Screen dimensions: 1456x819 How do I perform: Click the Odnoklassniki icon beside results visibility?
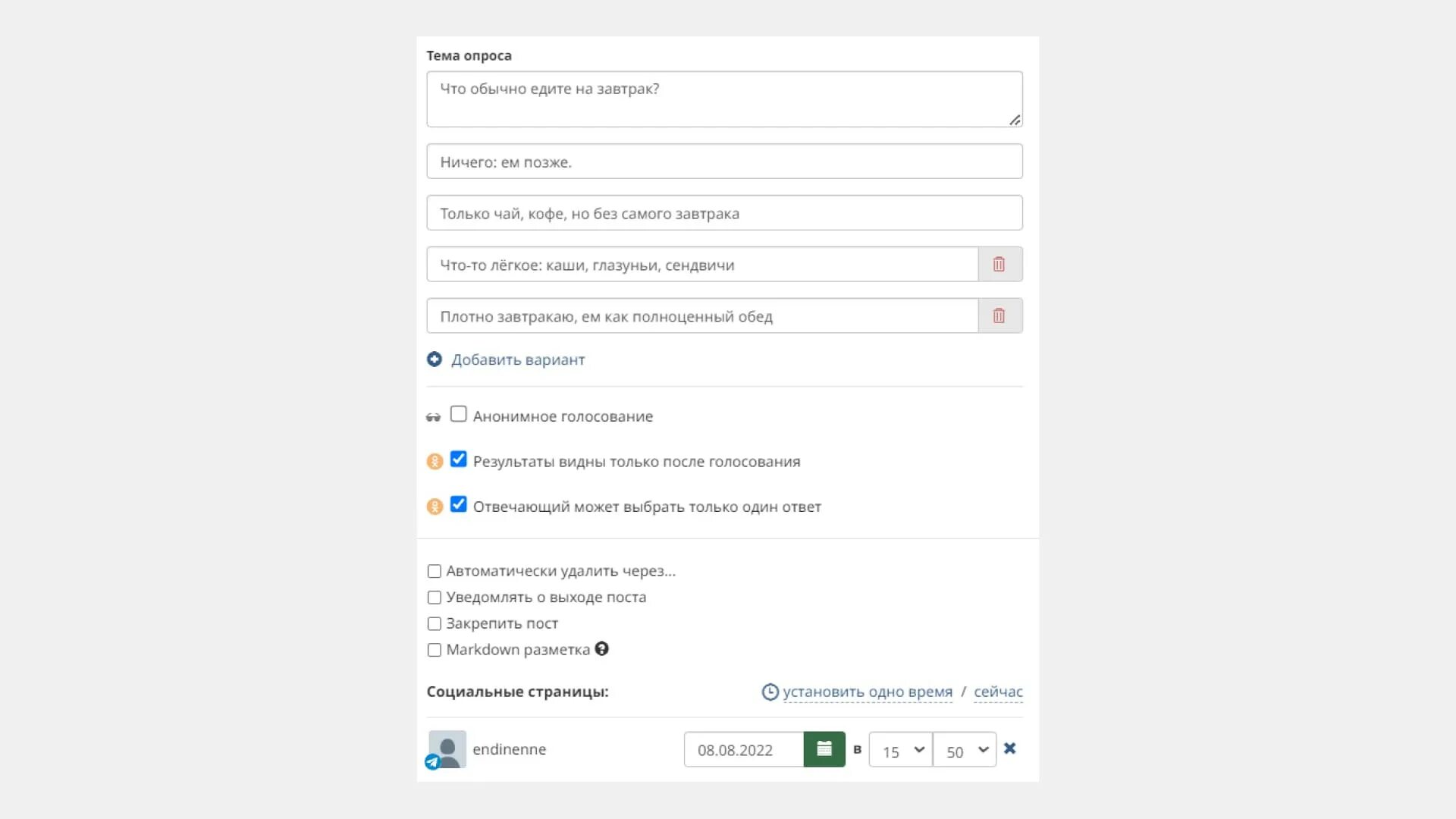tap(435, 461)
